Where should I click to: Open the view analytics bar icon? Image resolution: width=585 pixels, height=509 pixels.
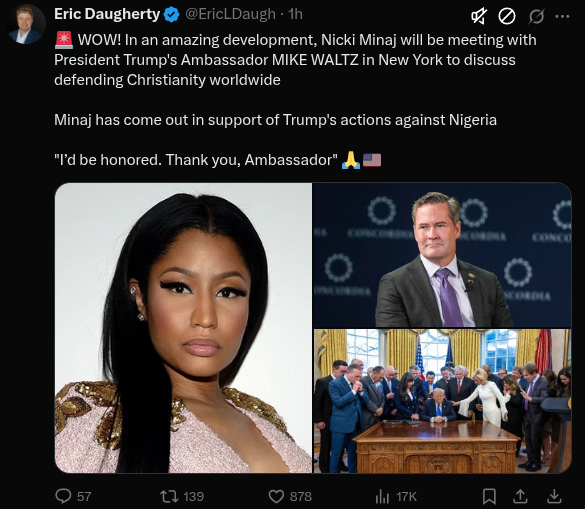click(x=382, y=496)
